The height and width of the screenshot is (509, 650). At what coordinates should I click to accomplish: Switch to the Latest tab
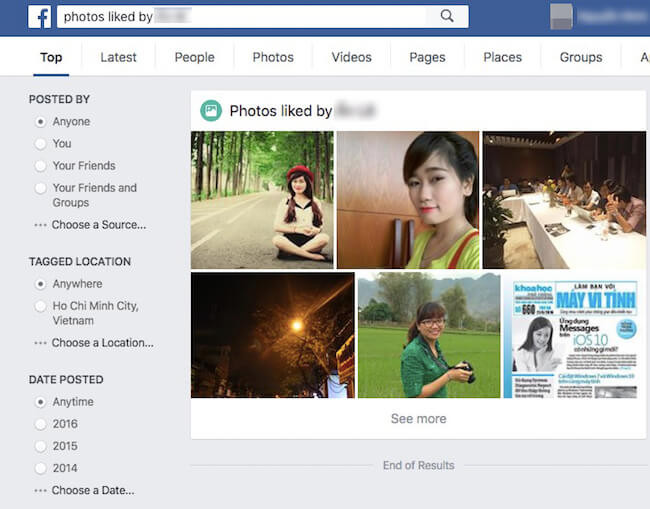click(x=118, y=57)
